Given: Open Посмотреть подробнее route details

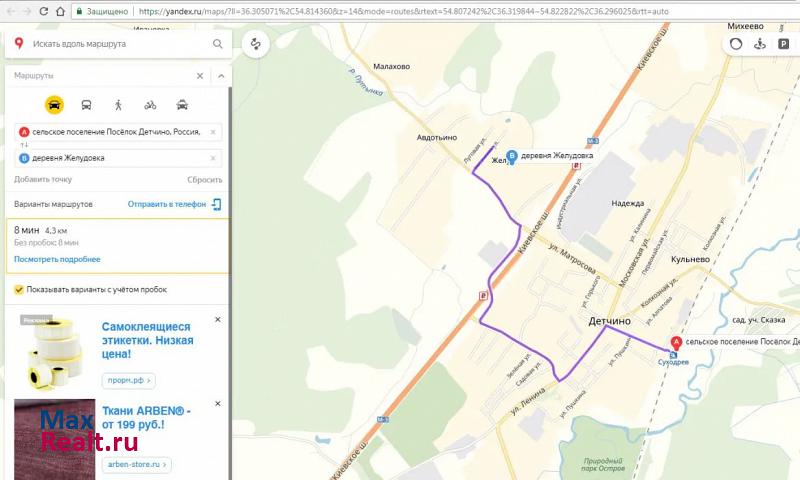Looking at the screenshot, I should [57, 259].
